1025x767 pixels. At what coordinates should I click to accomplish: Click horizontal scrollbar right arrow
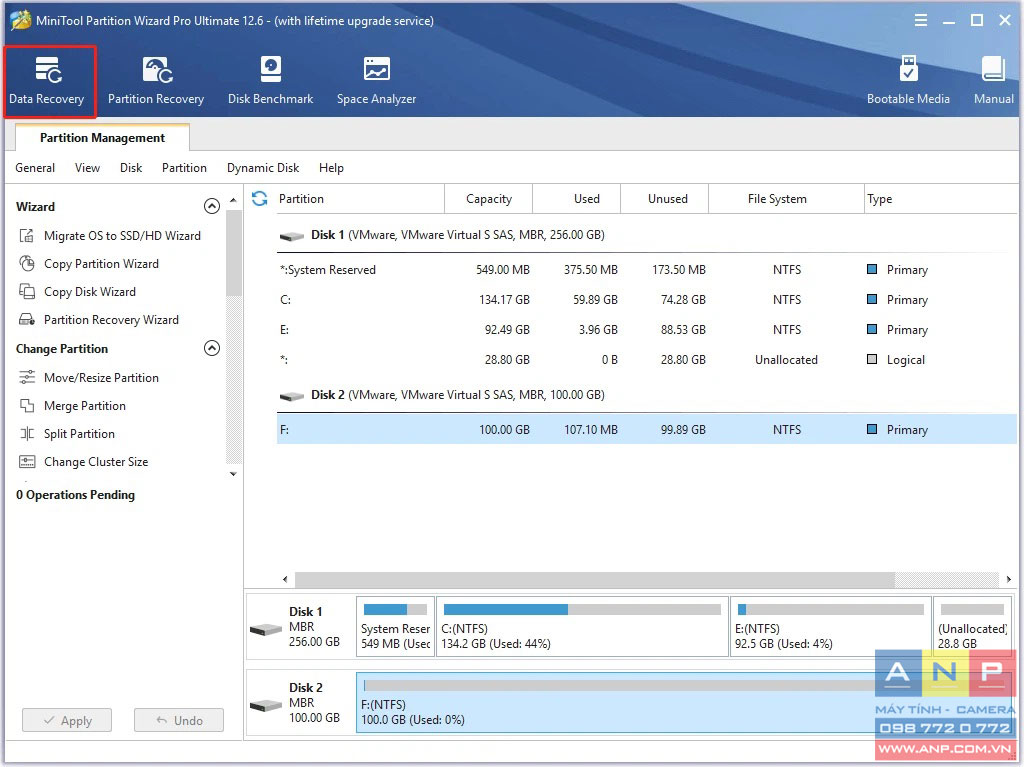(x=1009, y=579)
